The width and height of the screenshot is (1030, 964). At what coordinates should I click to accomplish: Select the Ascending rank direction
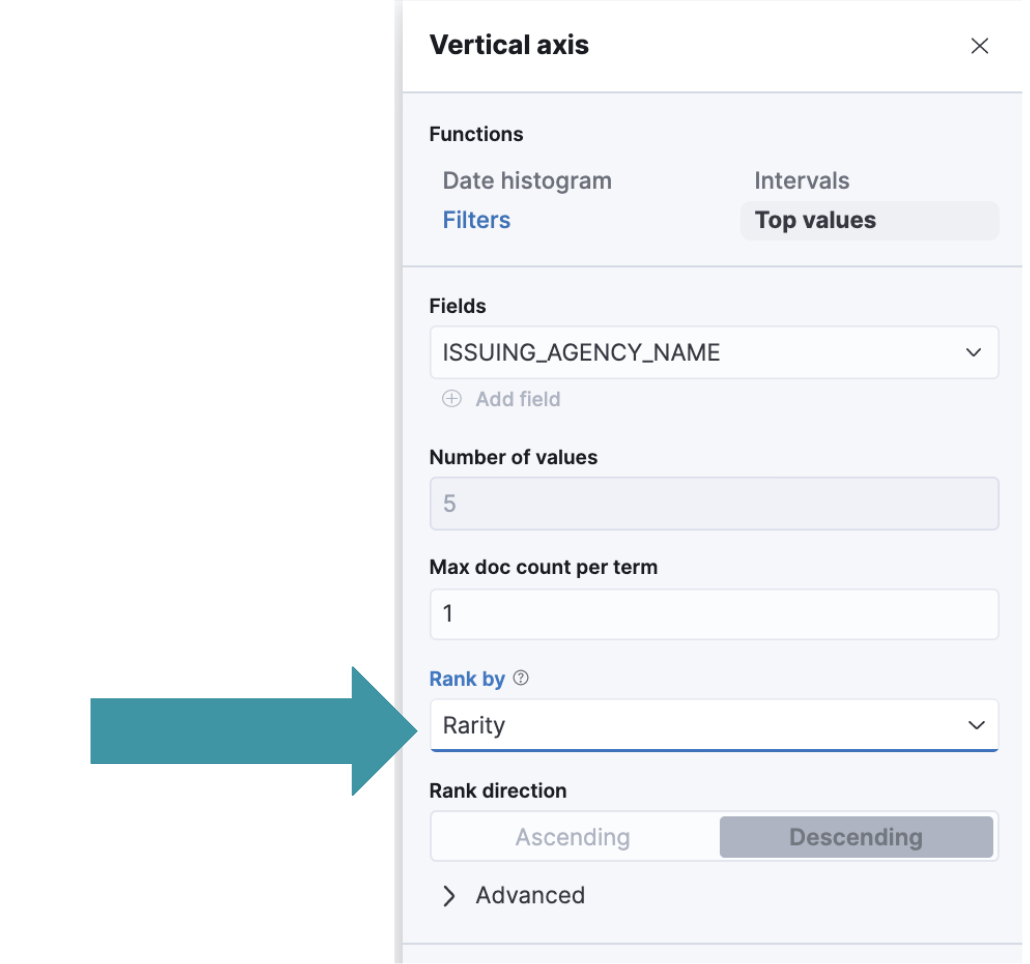click(573, 837)
